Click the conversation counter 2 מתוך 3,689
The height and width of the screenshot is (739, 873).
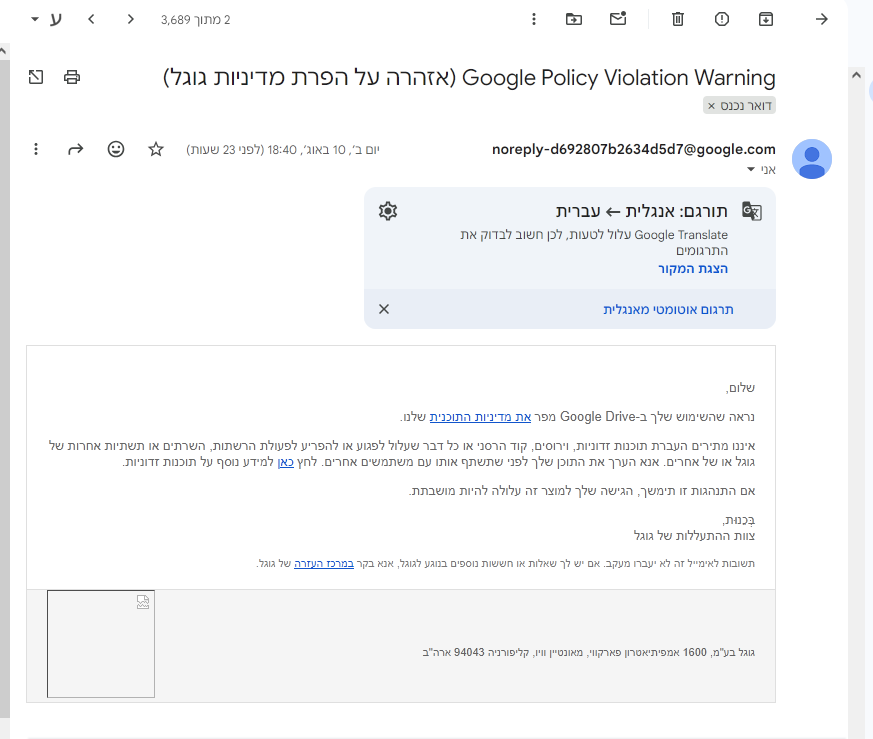195,20
